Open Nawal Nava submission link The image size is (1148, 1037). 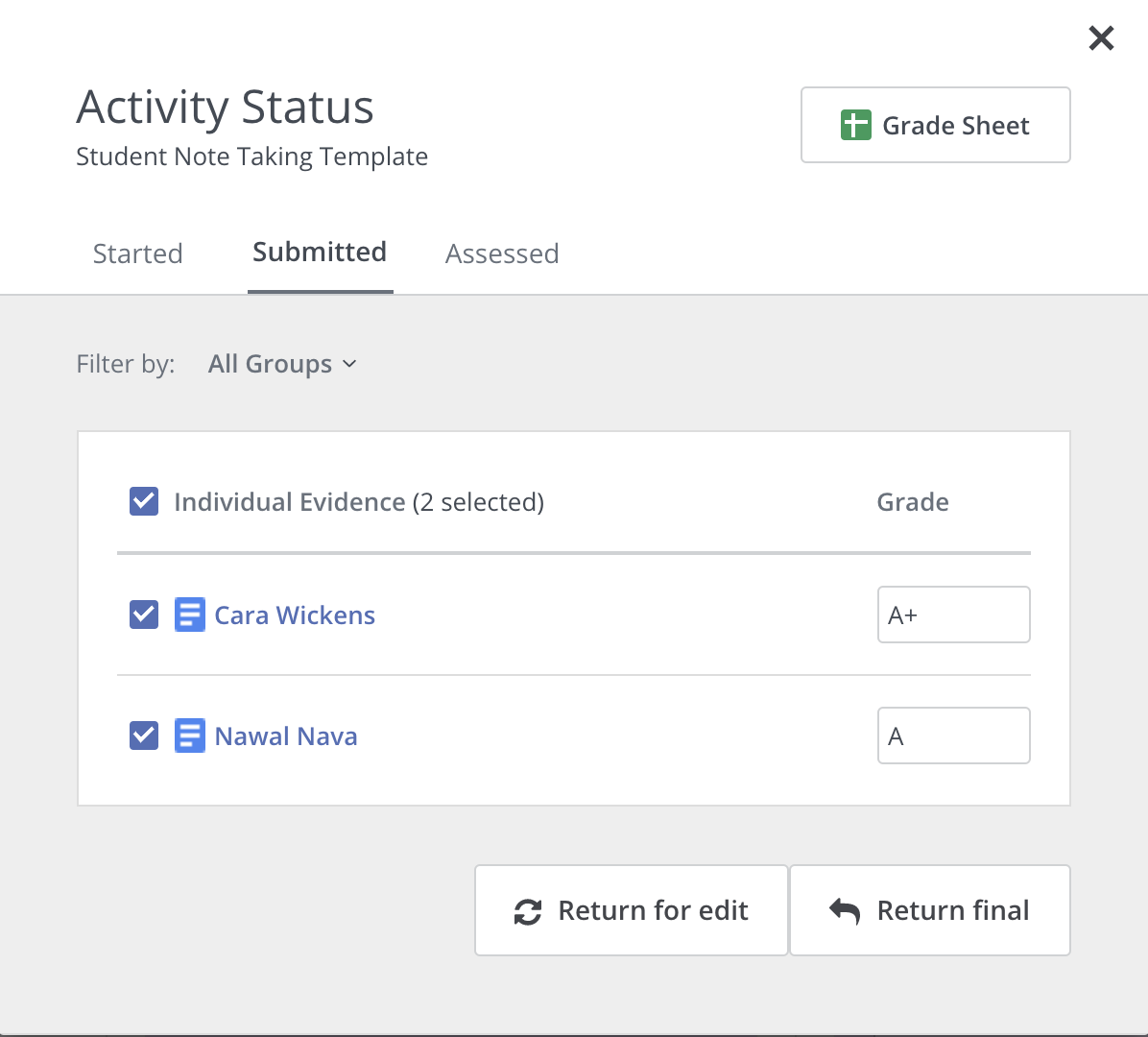pos(285,736)
